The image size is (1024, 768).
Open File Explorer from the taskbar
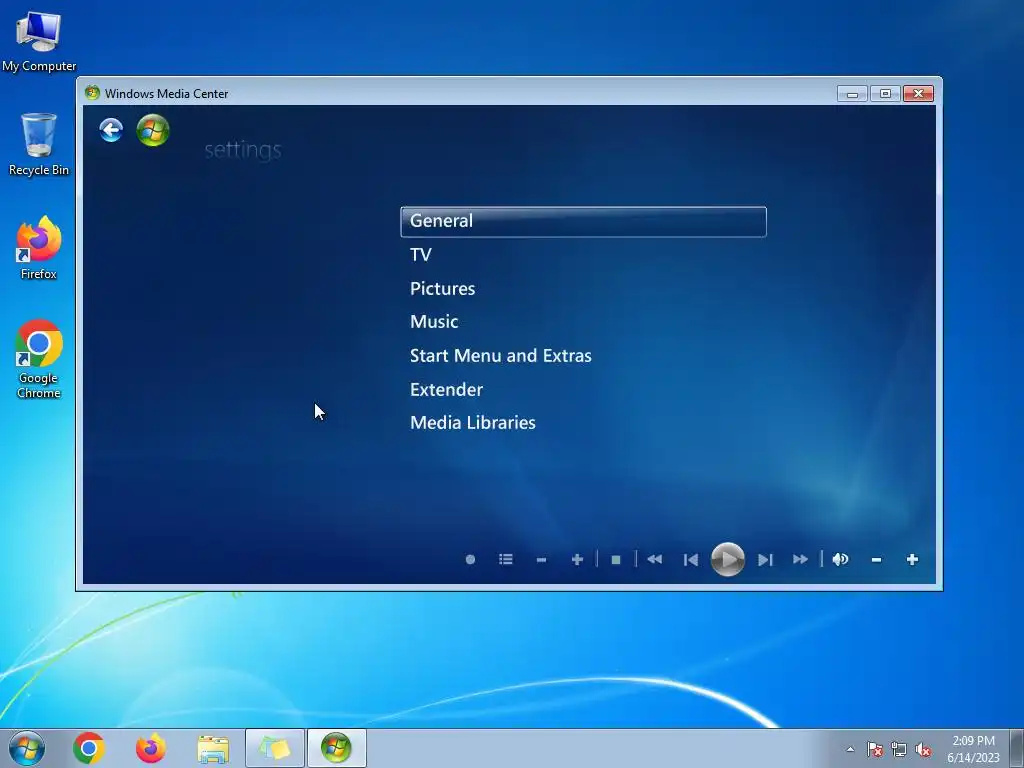point(213,748)
